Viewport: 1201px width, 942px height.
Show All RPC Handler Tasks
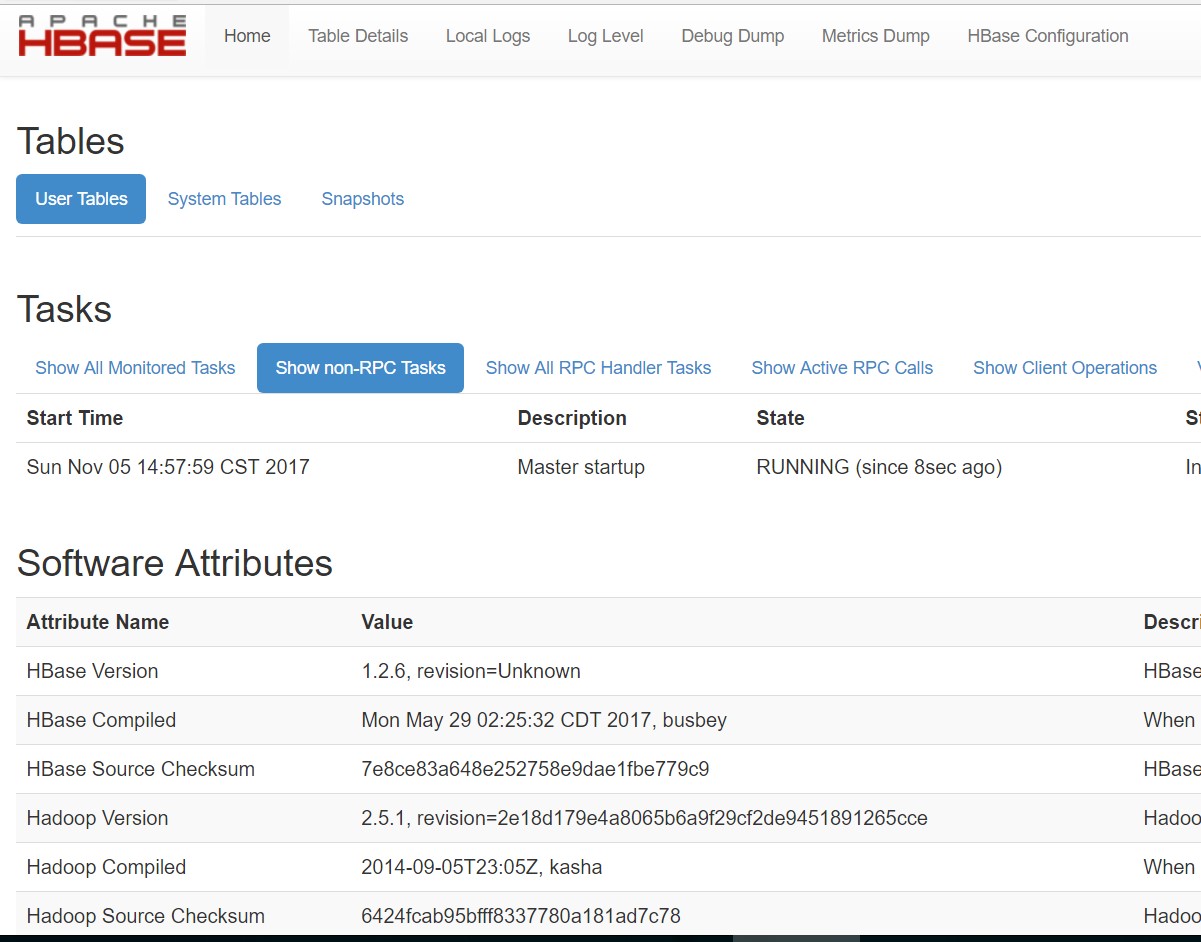coord(598,368)
